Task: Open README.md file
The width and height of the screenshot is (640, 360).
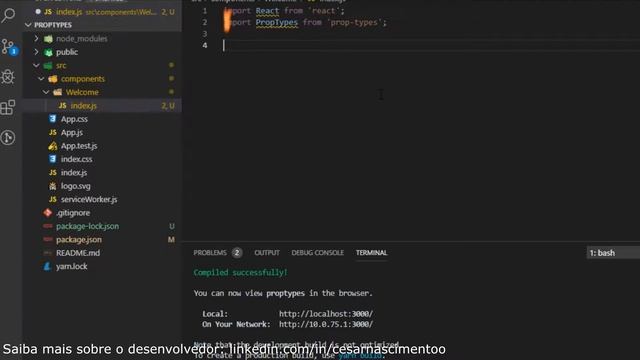Action: pos(78,253)
